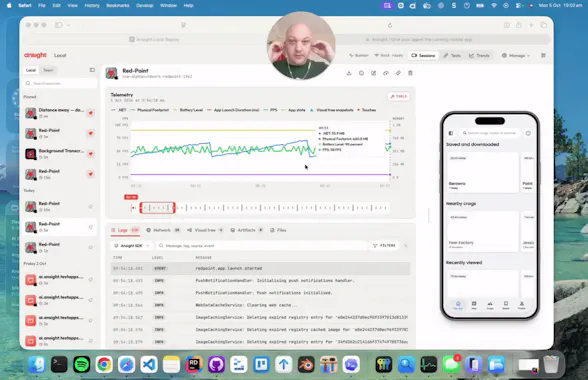The image size is (588, 380).
Task: Focus the log message search field
Action: [261, 246]
